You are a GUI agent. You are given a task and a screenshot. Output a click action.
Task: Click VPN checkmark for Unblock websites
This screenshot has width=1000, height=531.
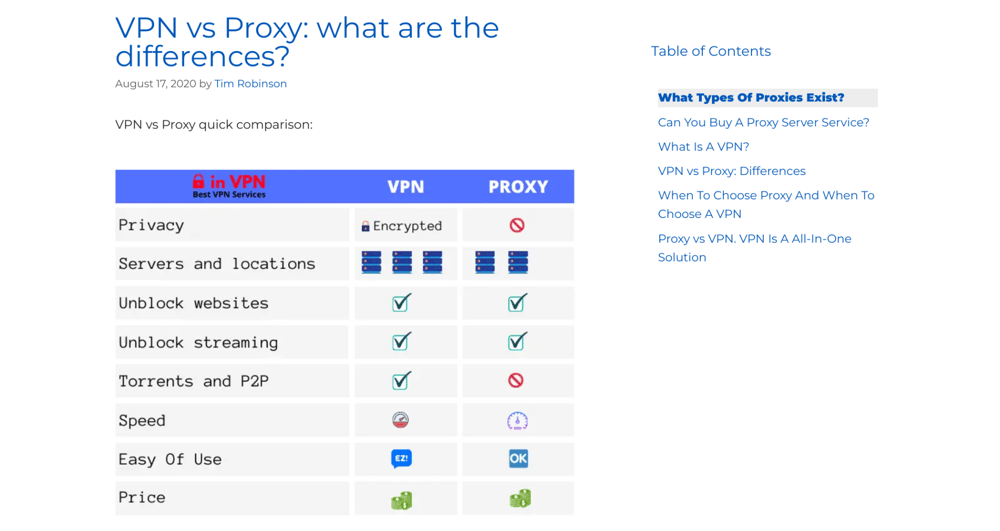tap(402, 303)
